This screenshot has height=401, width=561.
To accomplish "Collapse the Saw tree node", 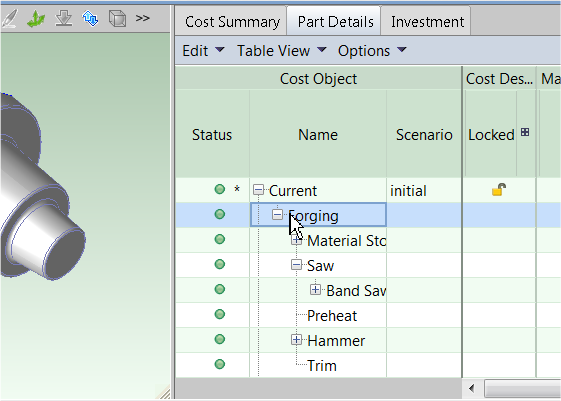I will tap(296, 265).
